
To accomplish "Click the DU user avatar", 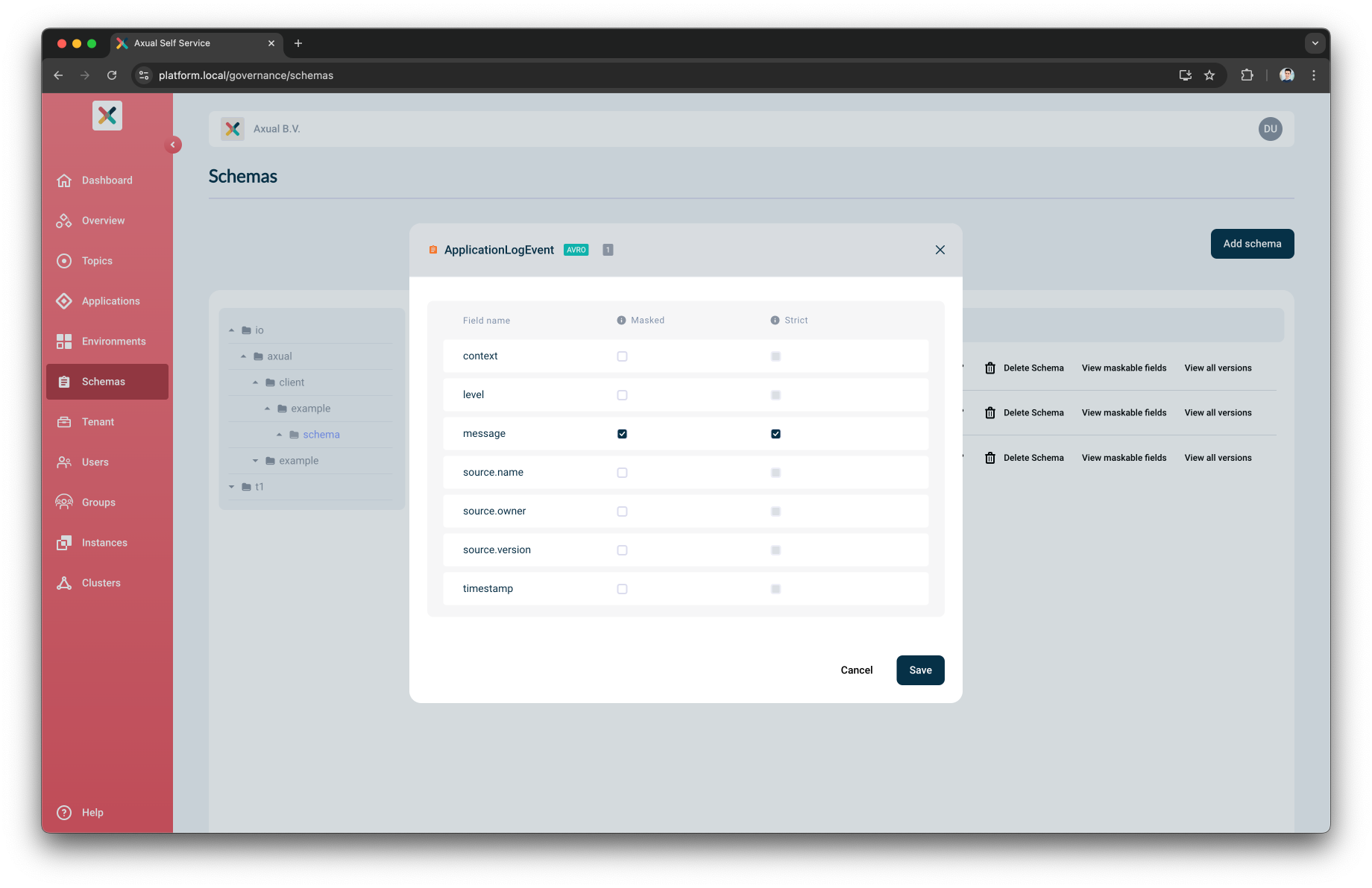I will 1271,129.
